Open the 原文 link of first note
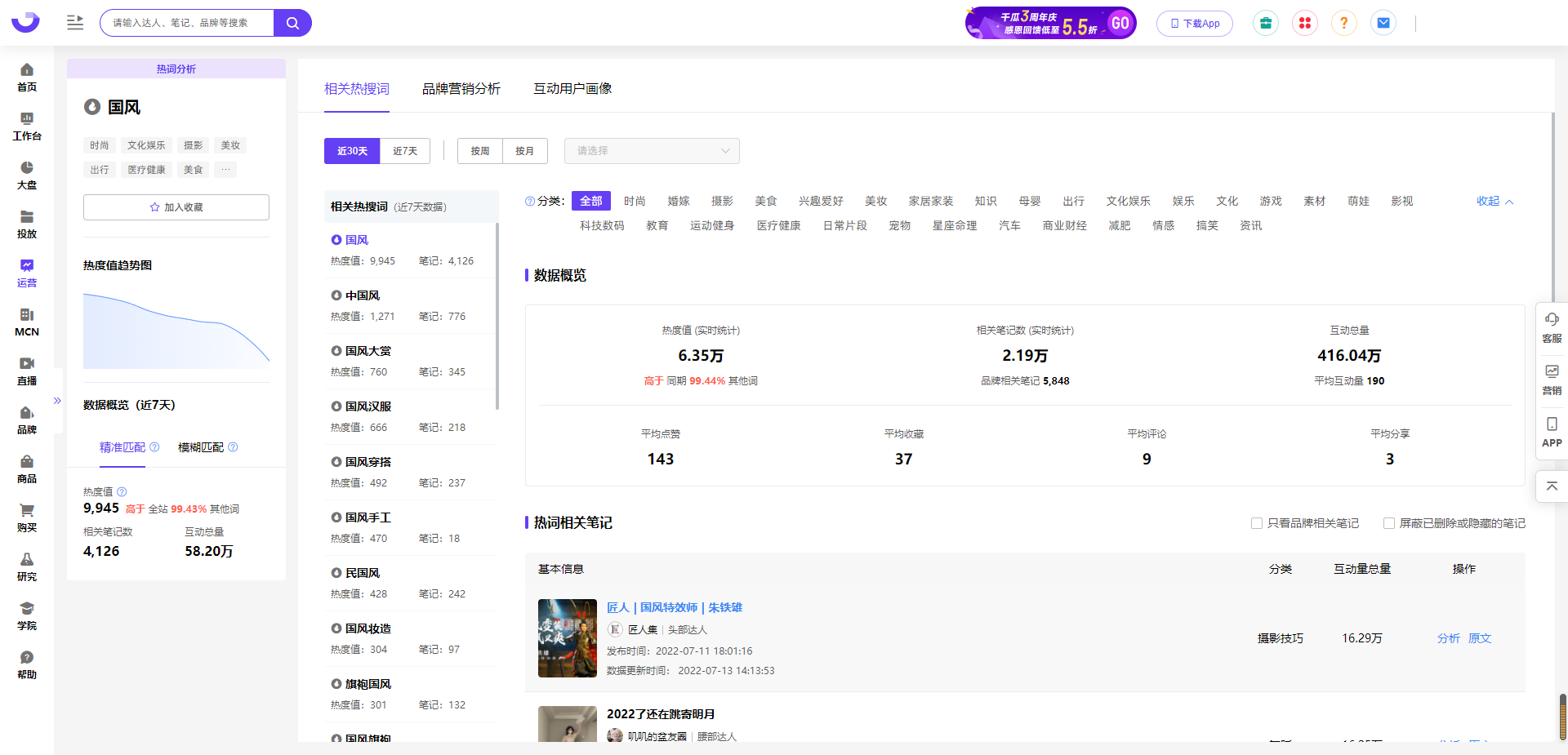This screenshot has height=755, width=1568. click(x=1479, y=638)
